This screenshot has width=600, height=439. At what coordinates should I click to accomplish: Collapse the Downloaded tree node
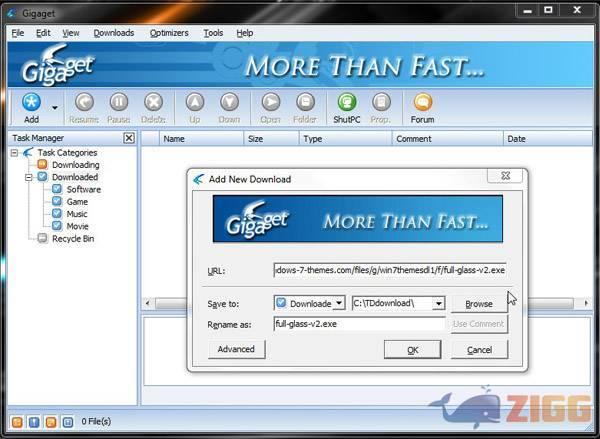pyautogui.click(x=29, y=177)
